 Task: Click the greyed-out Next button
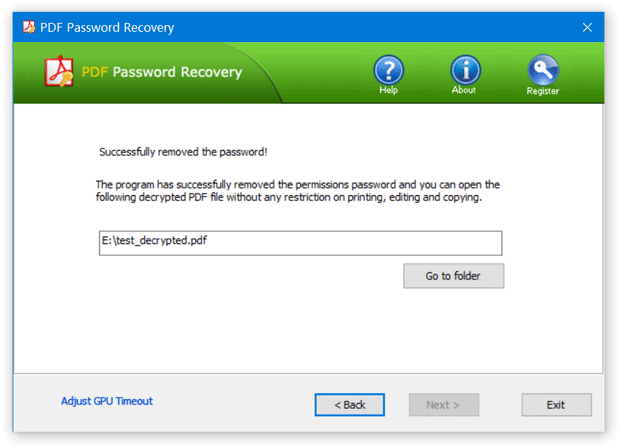pyautogui.click(x=443, y=405)
